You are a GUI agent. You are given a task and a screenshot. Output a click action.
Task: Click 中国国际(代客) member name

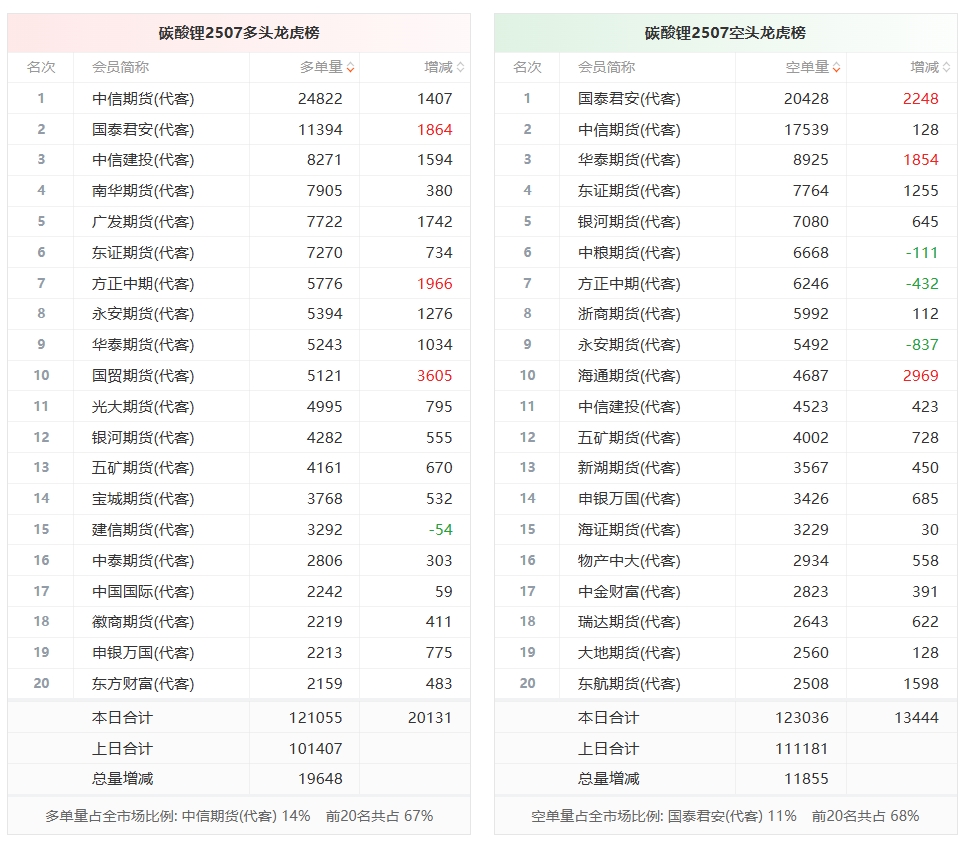[143, 591]
